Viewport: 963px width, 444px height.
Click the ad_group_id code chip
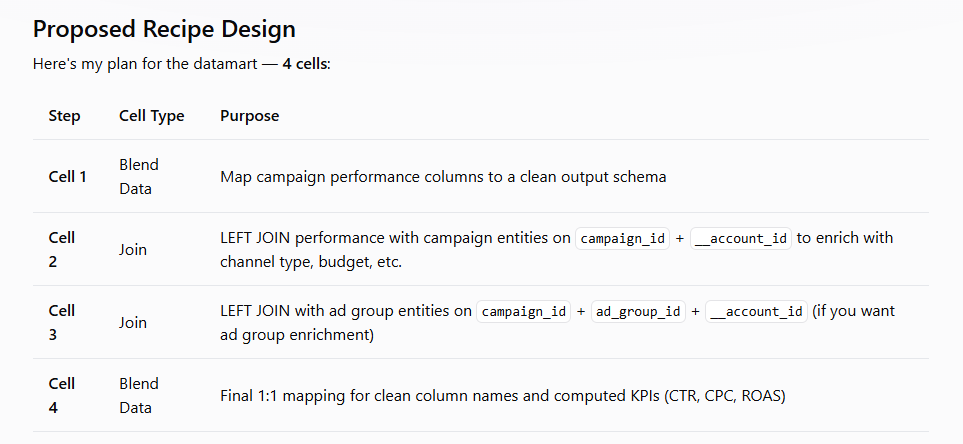pos(638,311)
